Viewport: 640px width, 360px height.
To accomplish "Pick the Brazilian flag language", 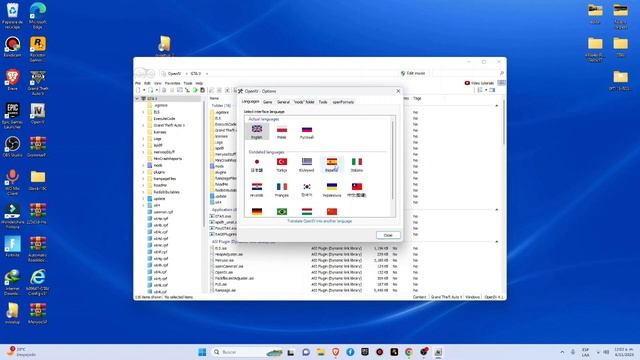I will [x=282, y=211].
